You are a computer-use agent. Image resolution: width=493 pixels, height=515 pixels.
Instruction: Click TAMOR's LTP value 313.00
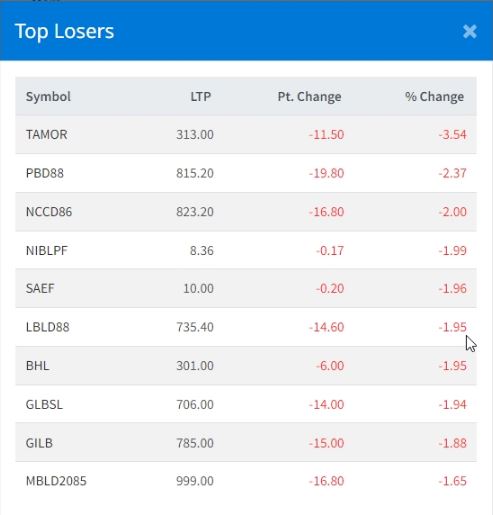pos(195,135)
